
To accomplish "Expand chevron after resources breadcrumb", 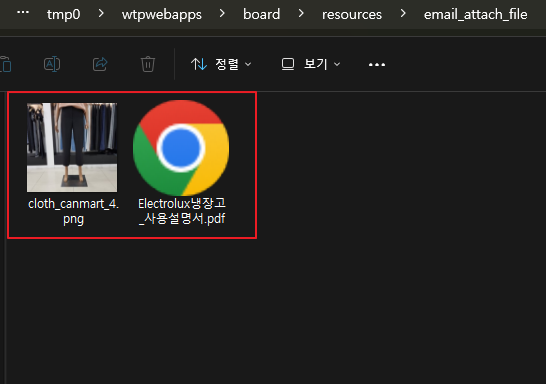I will click(x=403, y=14).
